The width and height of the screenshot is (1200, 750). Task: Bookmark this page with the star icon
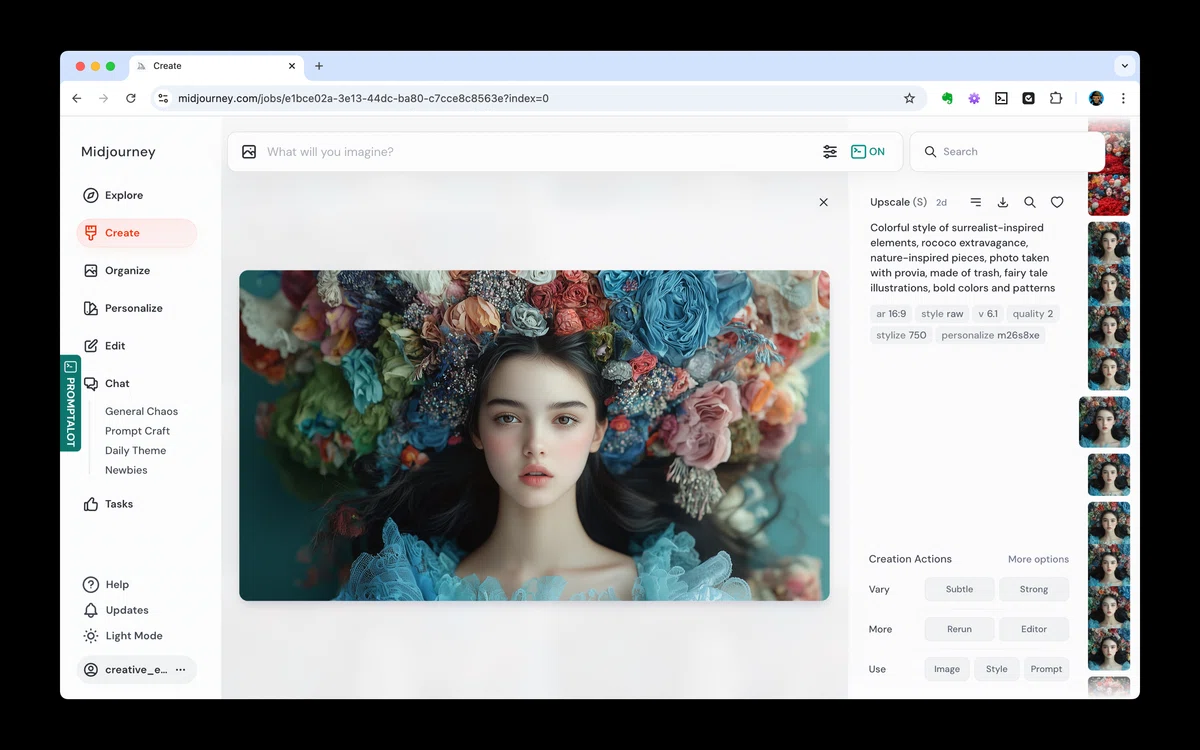[909, 98]
